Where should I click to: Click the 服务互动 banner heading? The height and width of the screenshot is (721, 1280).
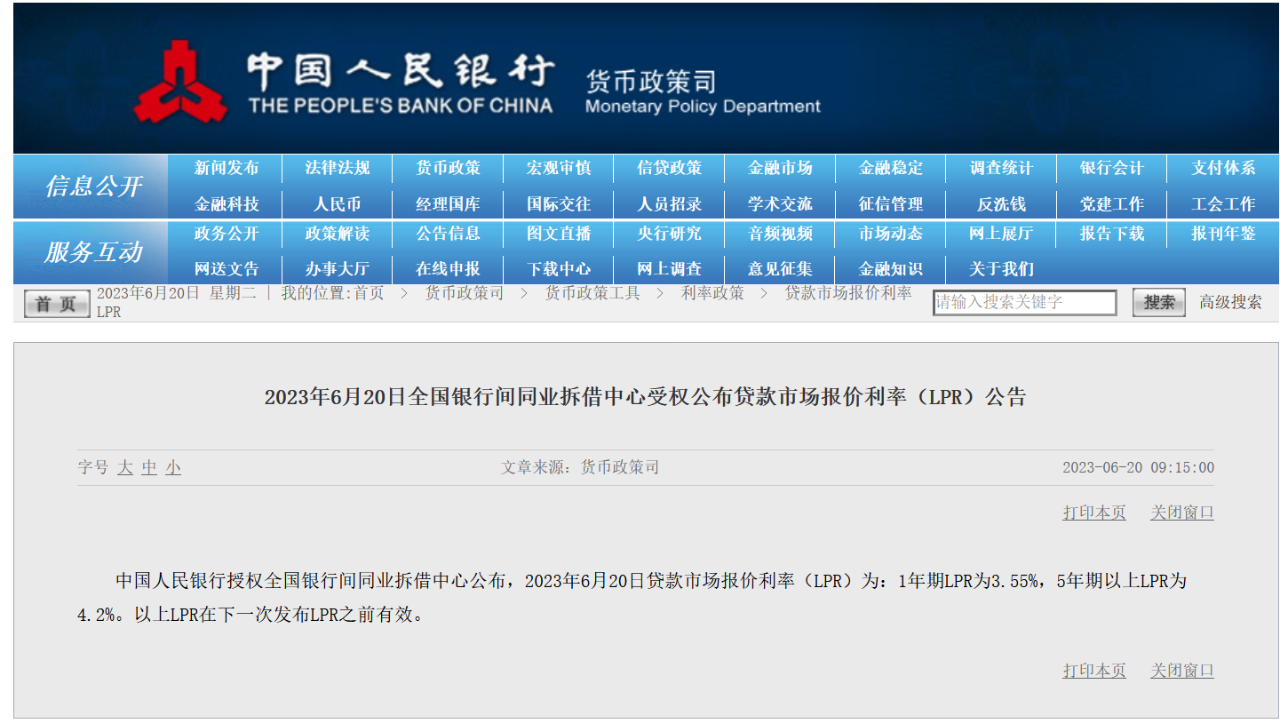[93, 252]
